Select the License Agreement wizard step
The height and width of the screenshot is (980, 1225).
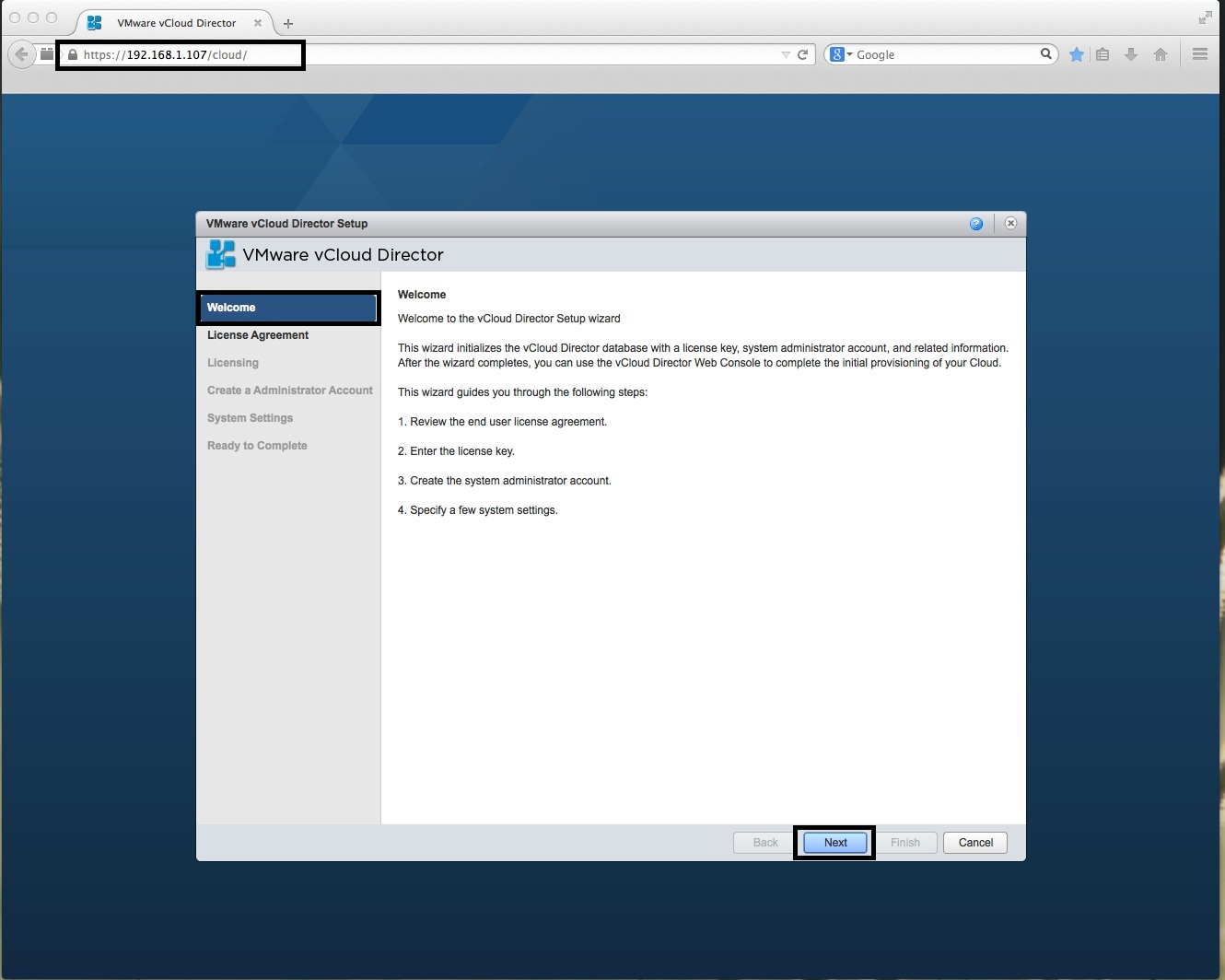[258, 335]
